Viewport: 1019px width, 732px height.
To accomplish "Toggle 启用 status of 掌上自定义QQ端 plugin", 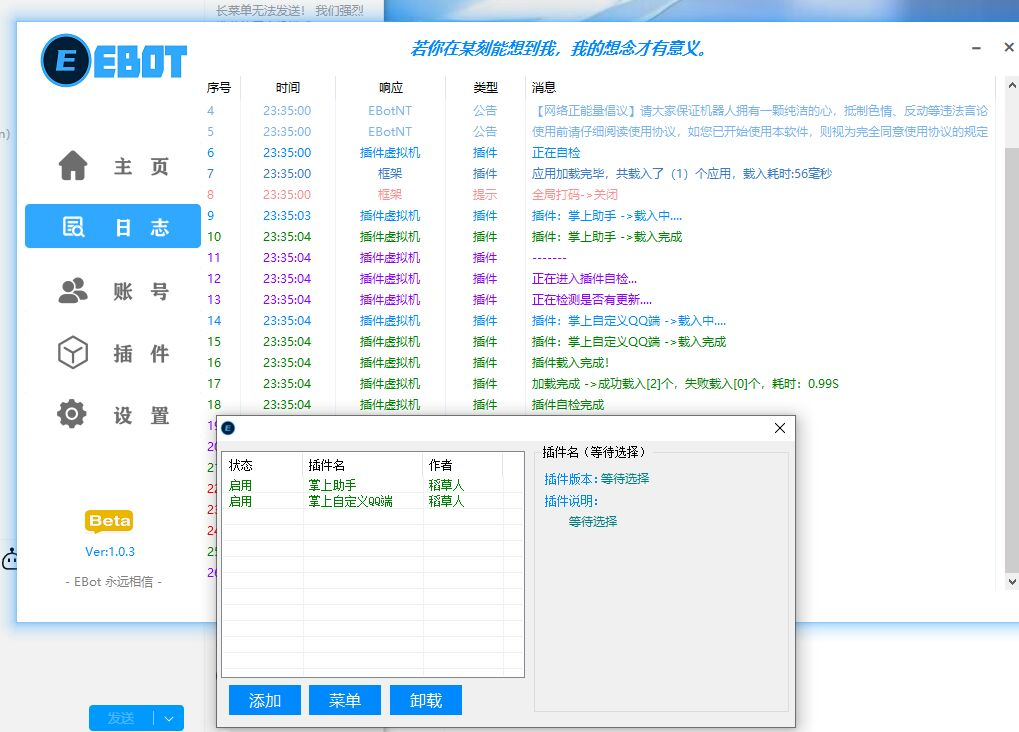I will click(240, 500).
